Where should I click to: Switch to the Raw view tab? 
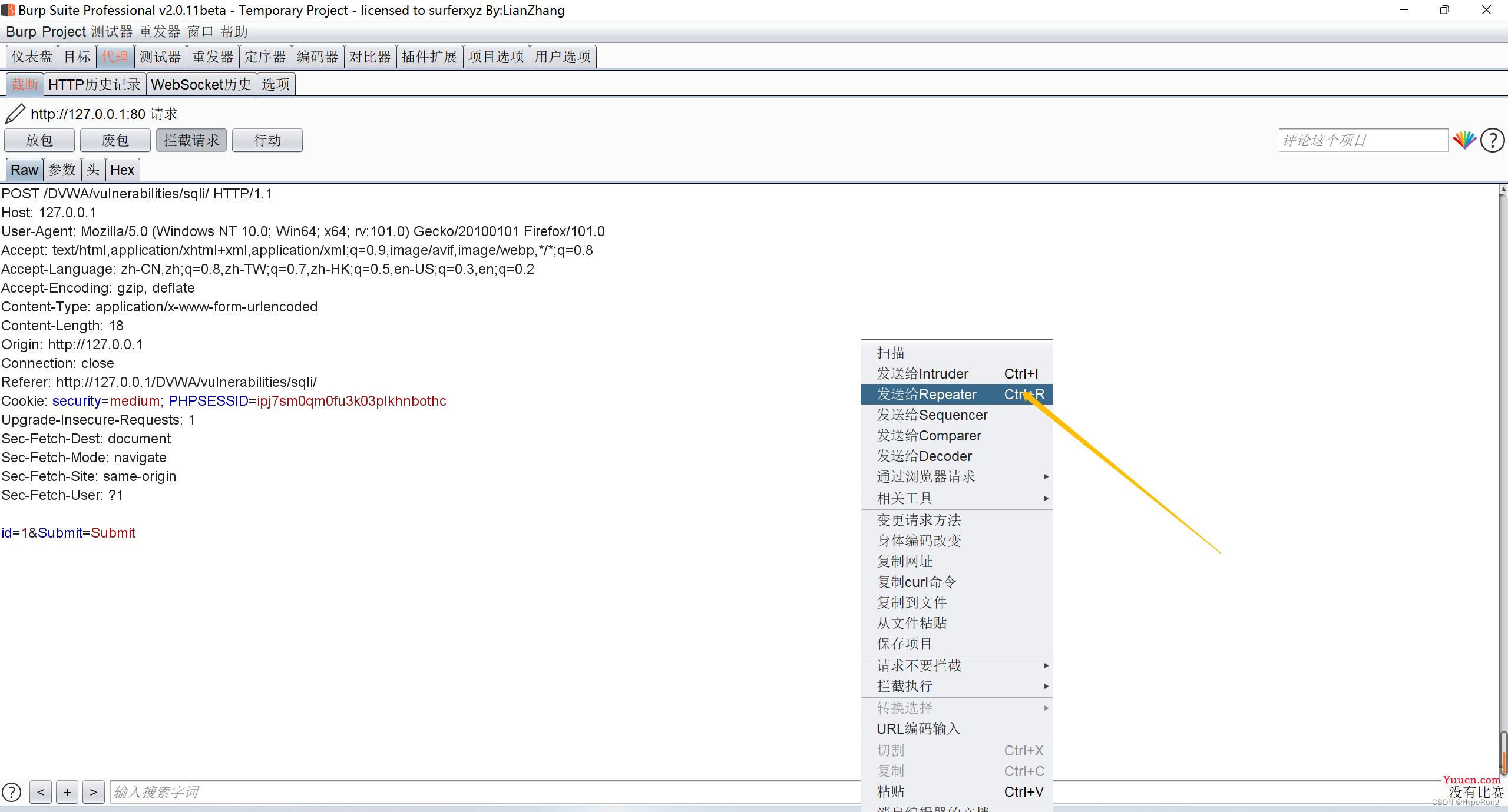click(x=24, y=170)
